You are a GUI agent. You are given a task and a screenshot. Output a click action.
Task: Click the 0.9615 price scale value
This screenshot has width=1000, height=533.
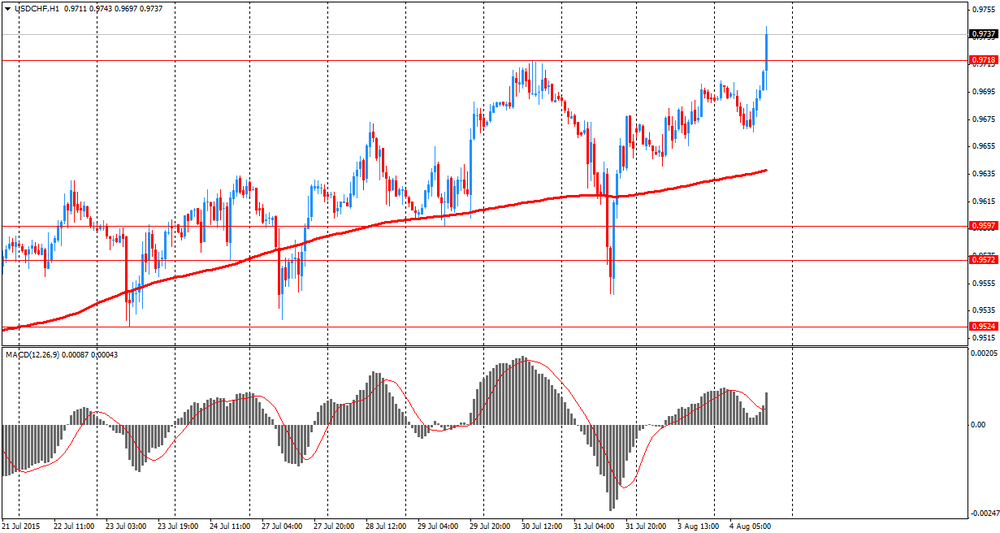tap(983, 201)
